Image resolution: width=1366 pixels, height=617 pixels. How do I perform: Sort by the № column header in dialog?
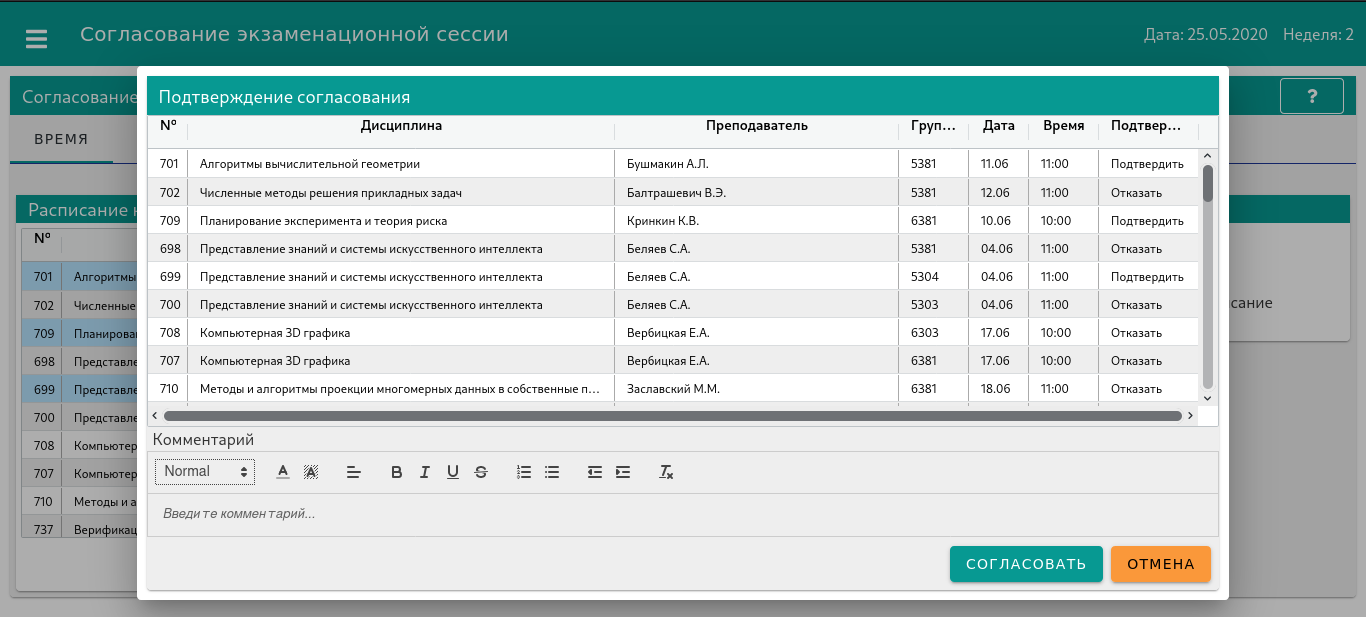168,126
